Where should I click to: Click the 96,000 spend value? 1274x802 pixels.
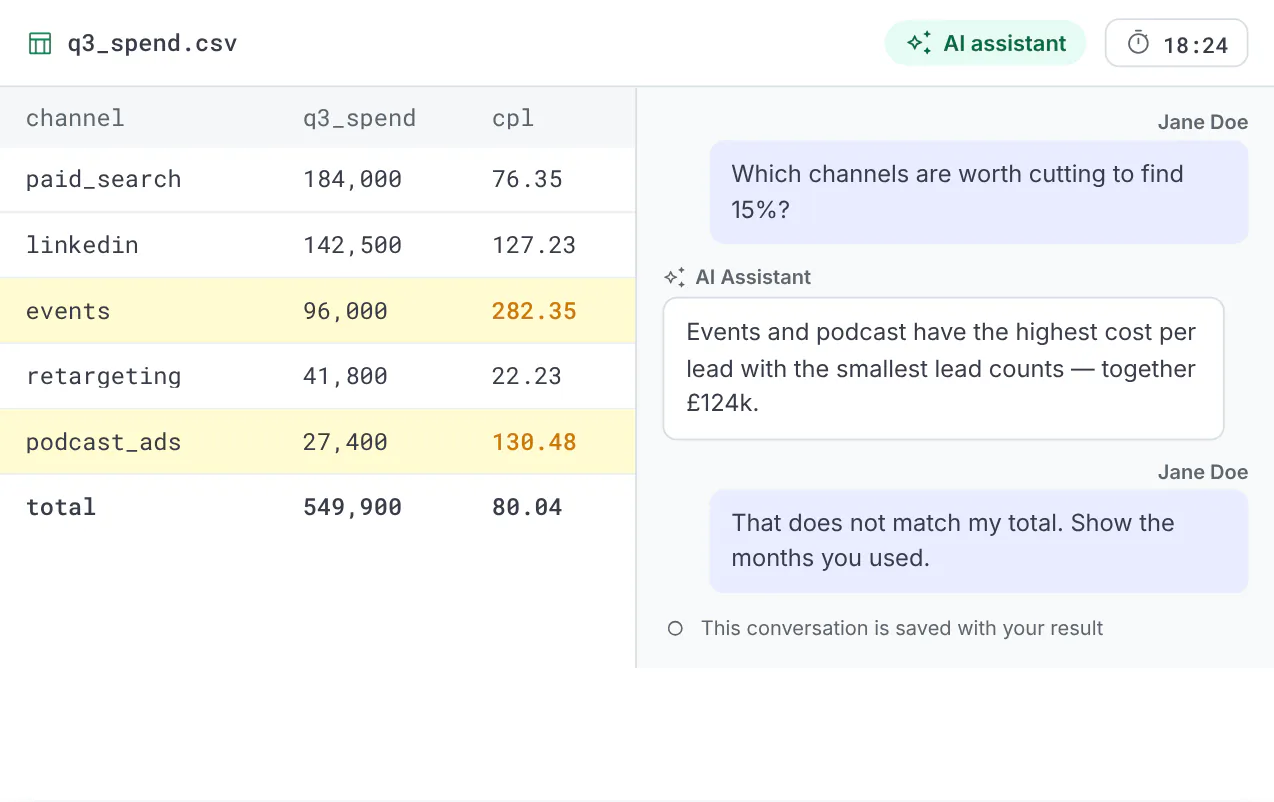pos(345,311)
